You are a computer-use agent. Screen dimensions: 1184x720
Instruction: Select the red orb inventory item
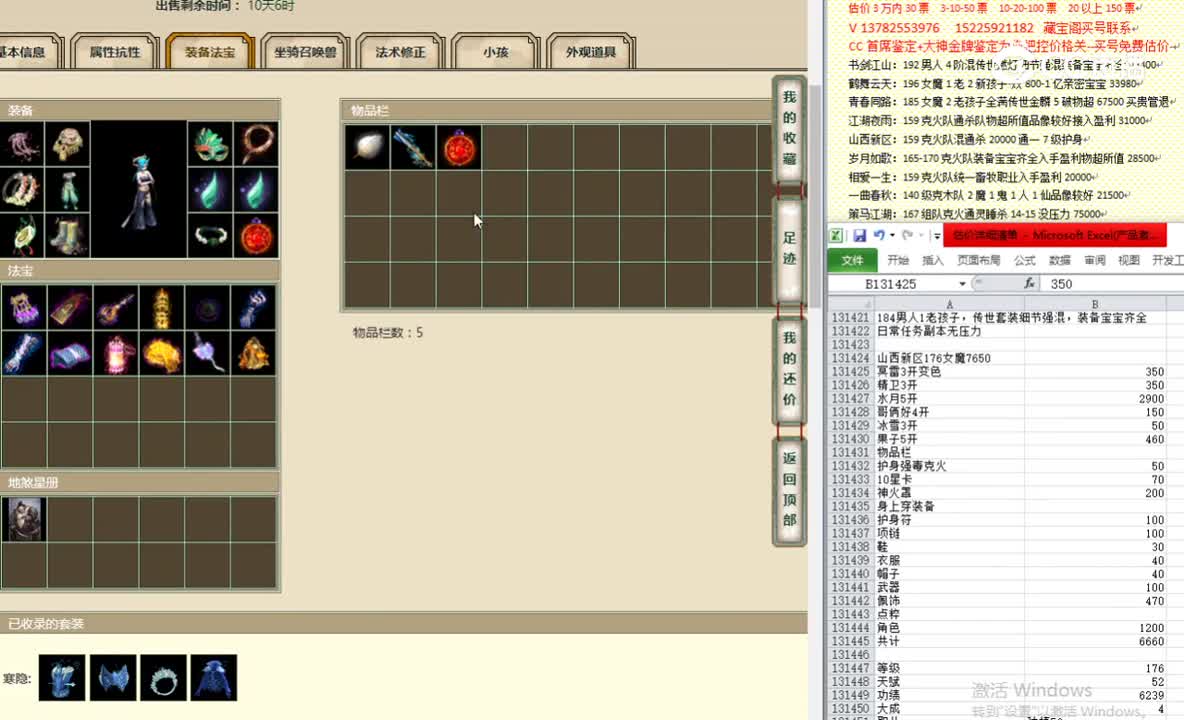pyautogui.click(x=459, y=147)
